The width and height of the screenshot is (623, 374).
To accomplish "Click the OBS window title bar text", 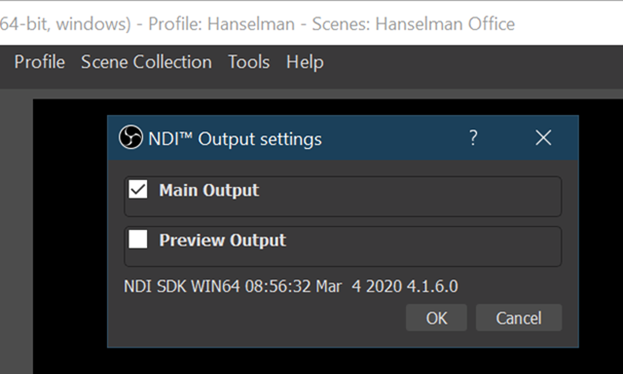I will click(257, 24).
